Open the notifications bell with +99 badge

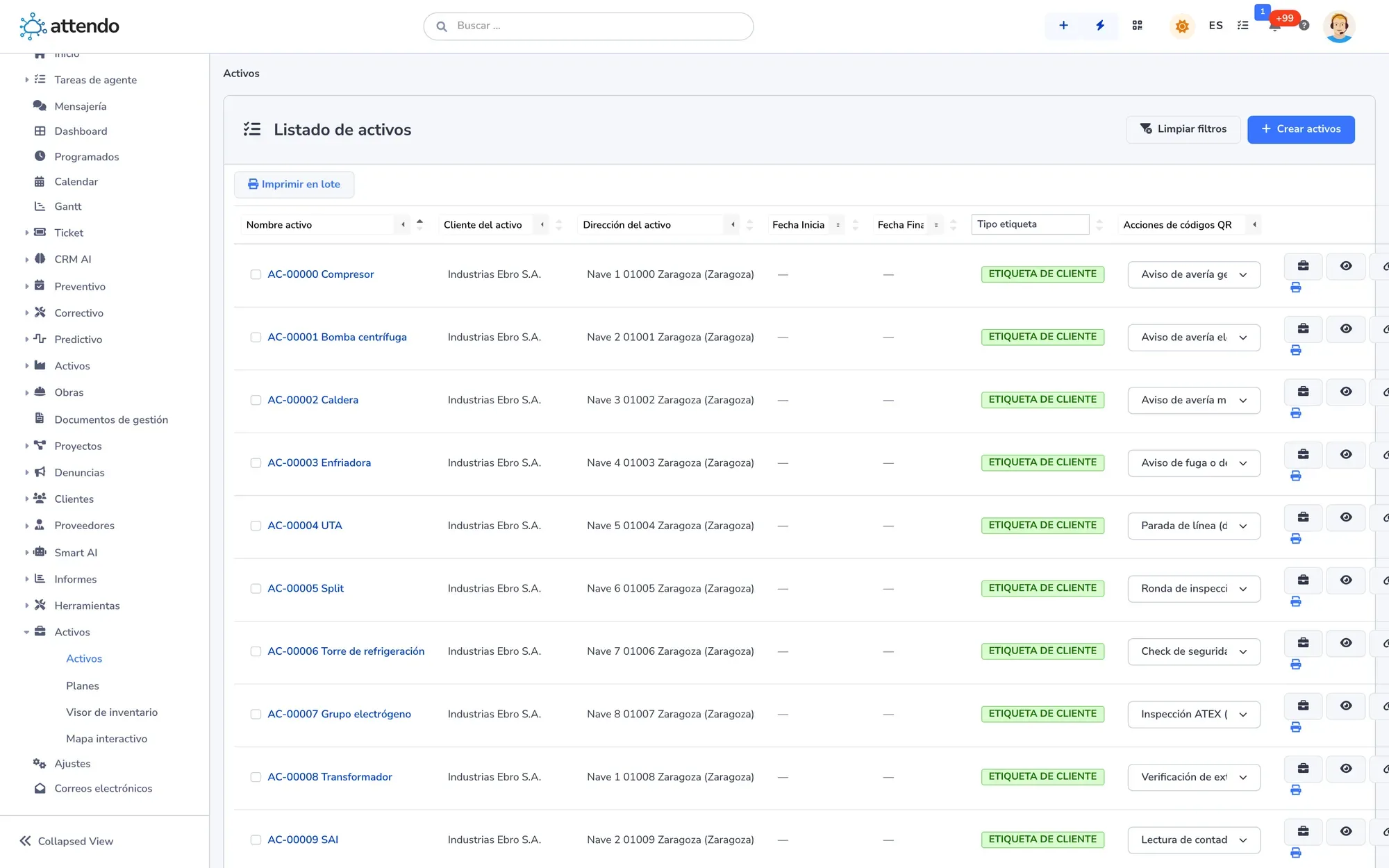1274,26
